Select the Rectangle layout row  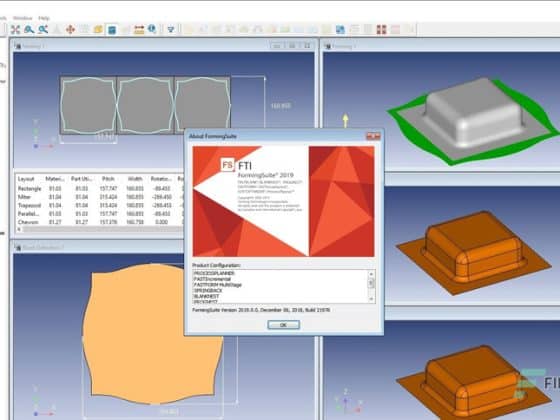pyautogui.click(x=100, y=189)
